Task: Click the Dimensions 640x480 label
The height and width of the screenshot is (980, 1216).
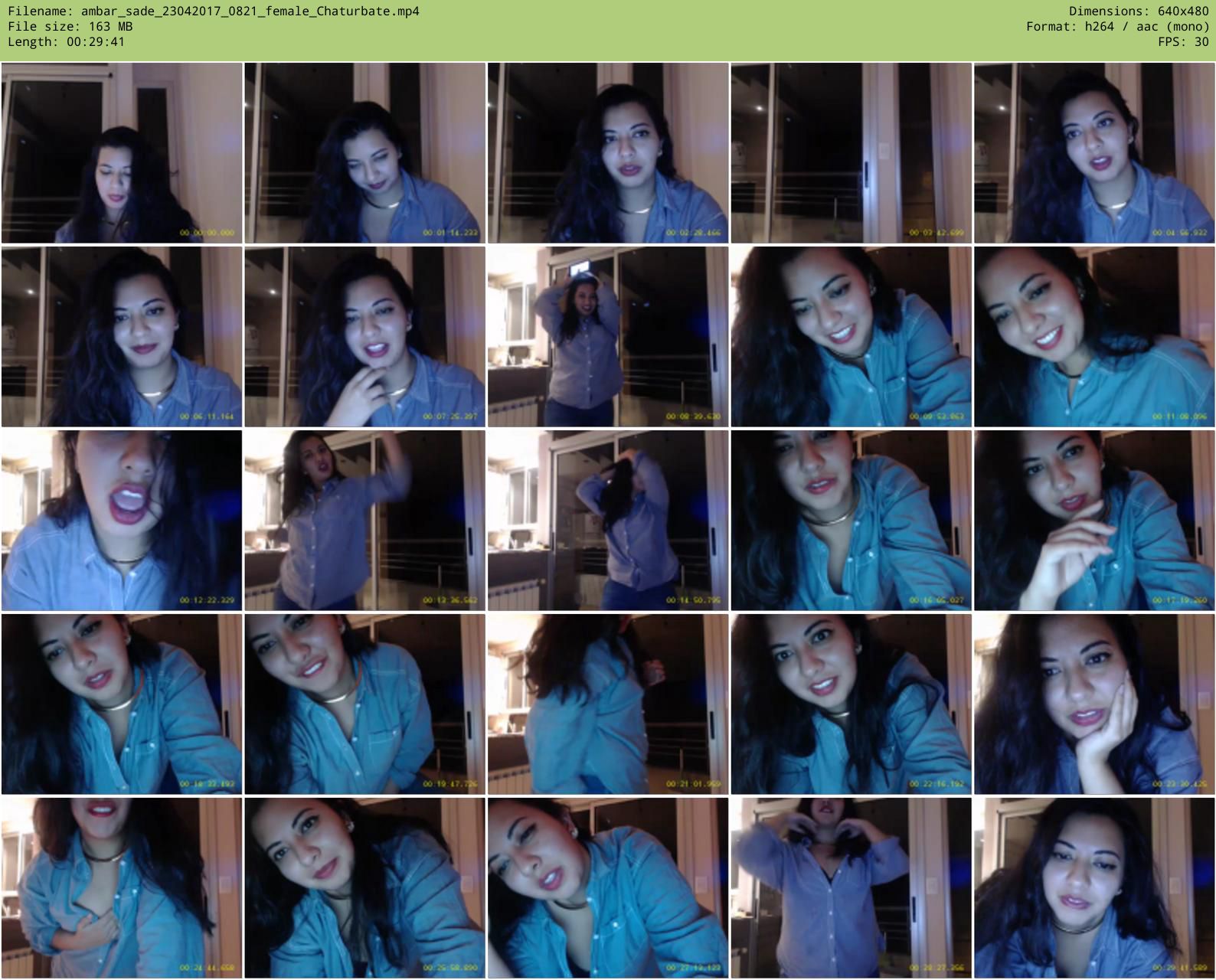Action: [x=1139, y=11]
